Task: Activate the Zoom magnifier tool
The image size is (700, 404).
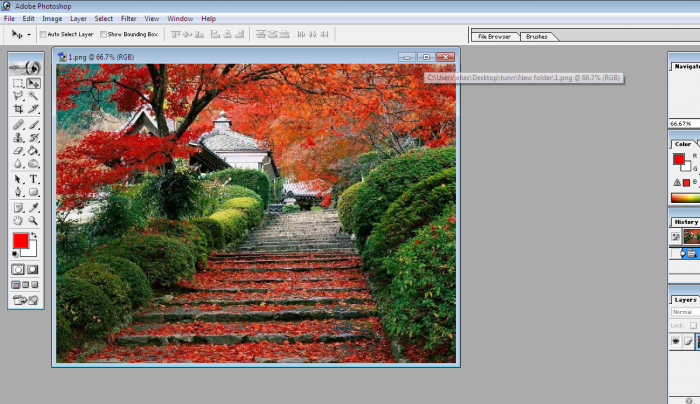Action: pyautogui.click(x=33, y=220)
